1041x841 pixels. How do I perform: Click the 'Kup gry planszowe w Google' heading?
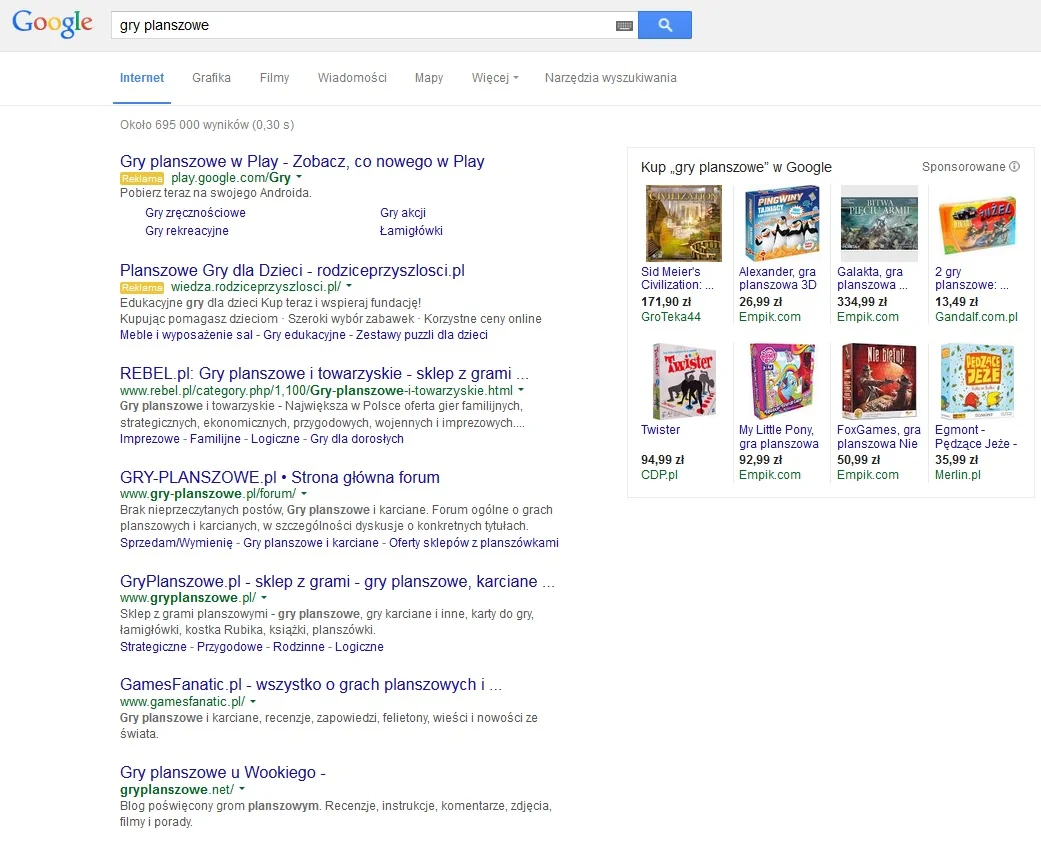point(736,167)
